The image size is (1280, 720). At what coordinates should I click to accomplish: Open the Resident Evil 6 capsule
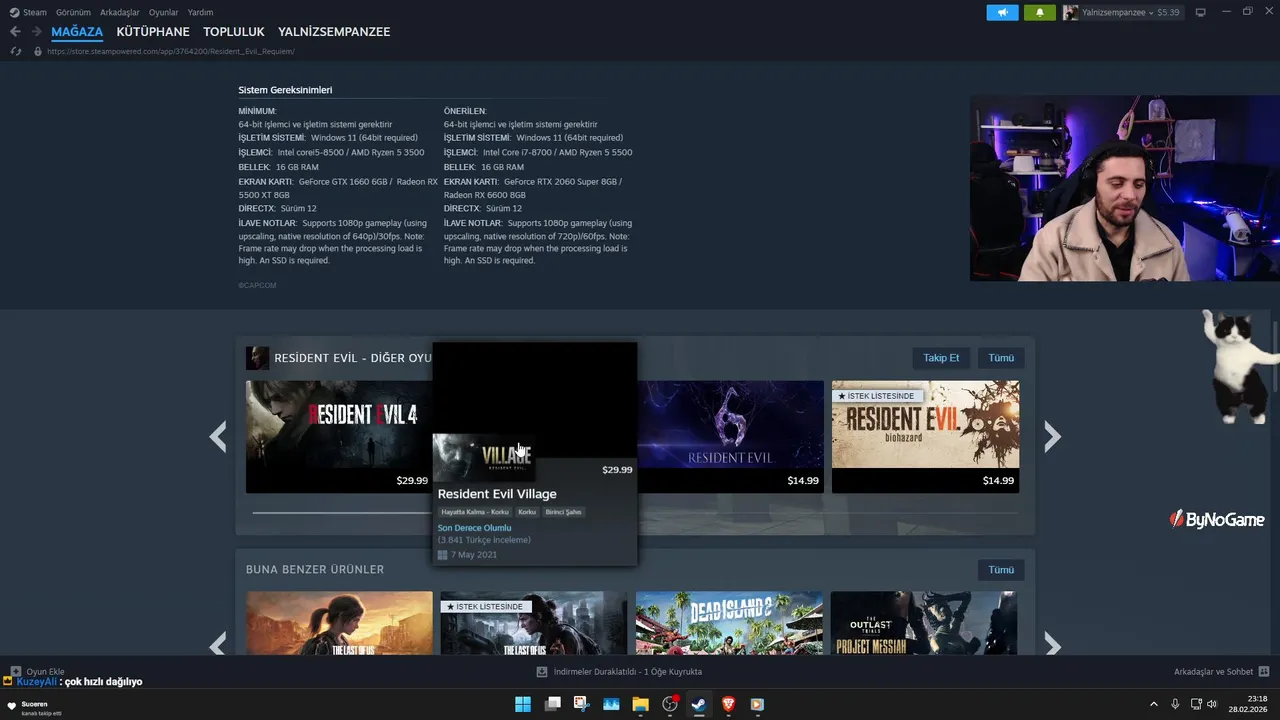coord(730,436)
